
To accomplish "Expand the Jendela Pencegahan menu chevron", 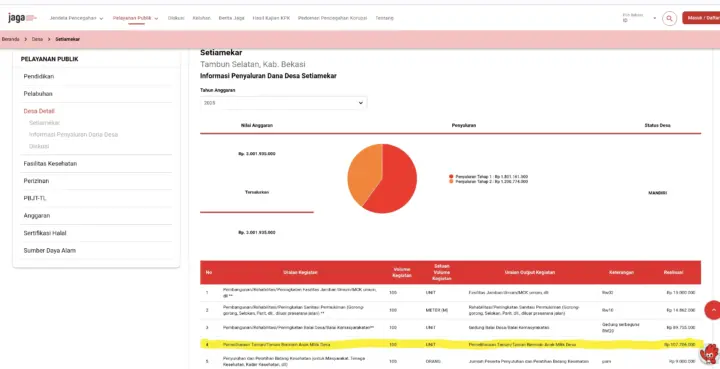I will tap(101, 18).
